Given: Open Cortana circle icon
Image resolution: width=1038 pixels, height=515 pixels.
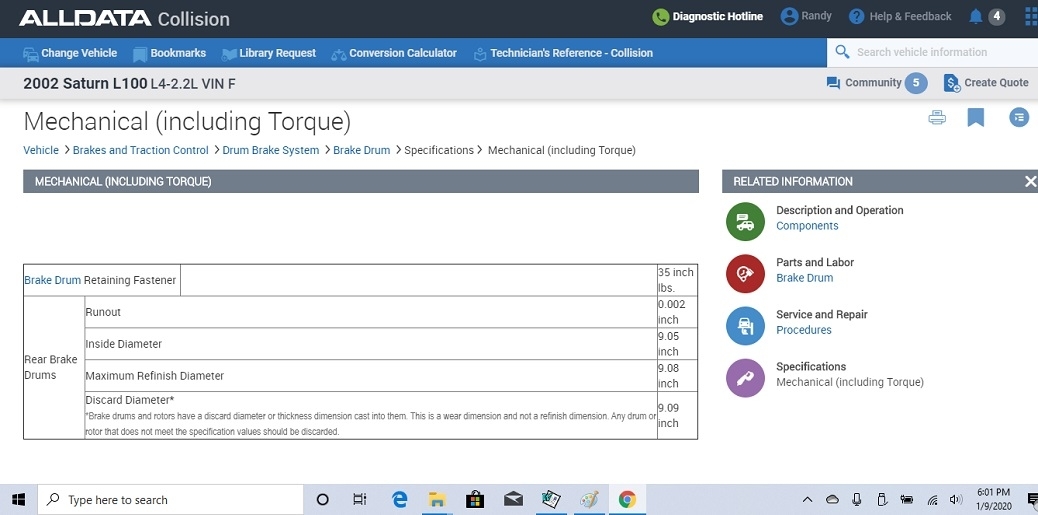Looking at the screenshot, I should [x=322, y=500].
